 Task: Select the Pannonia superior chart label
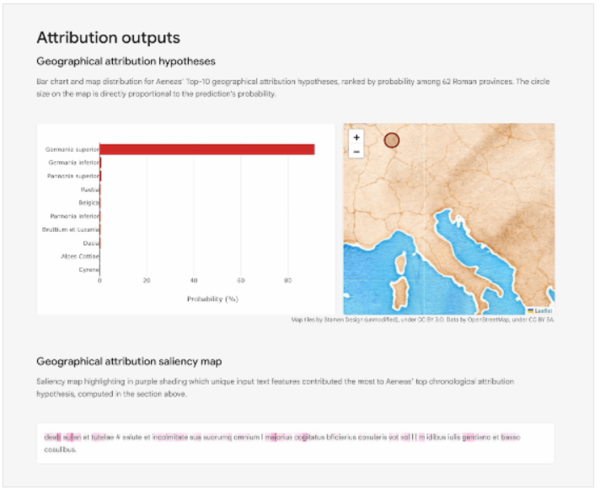pyautogui.click(x=71, y=175)
